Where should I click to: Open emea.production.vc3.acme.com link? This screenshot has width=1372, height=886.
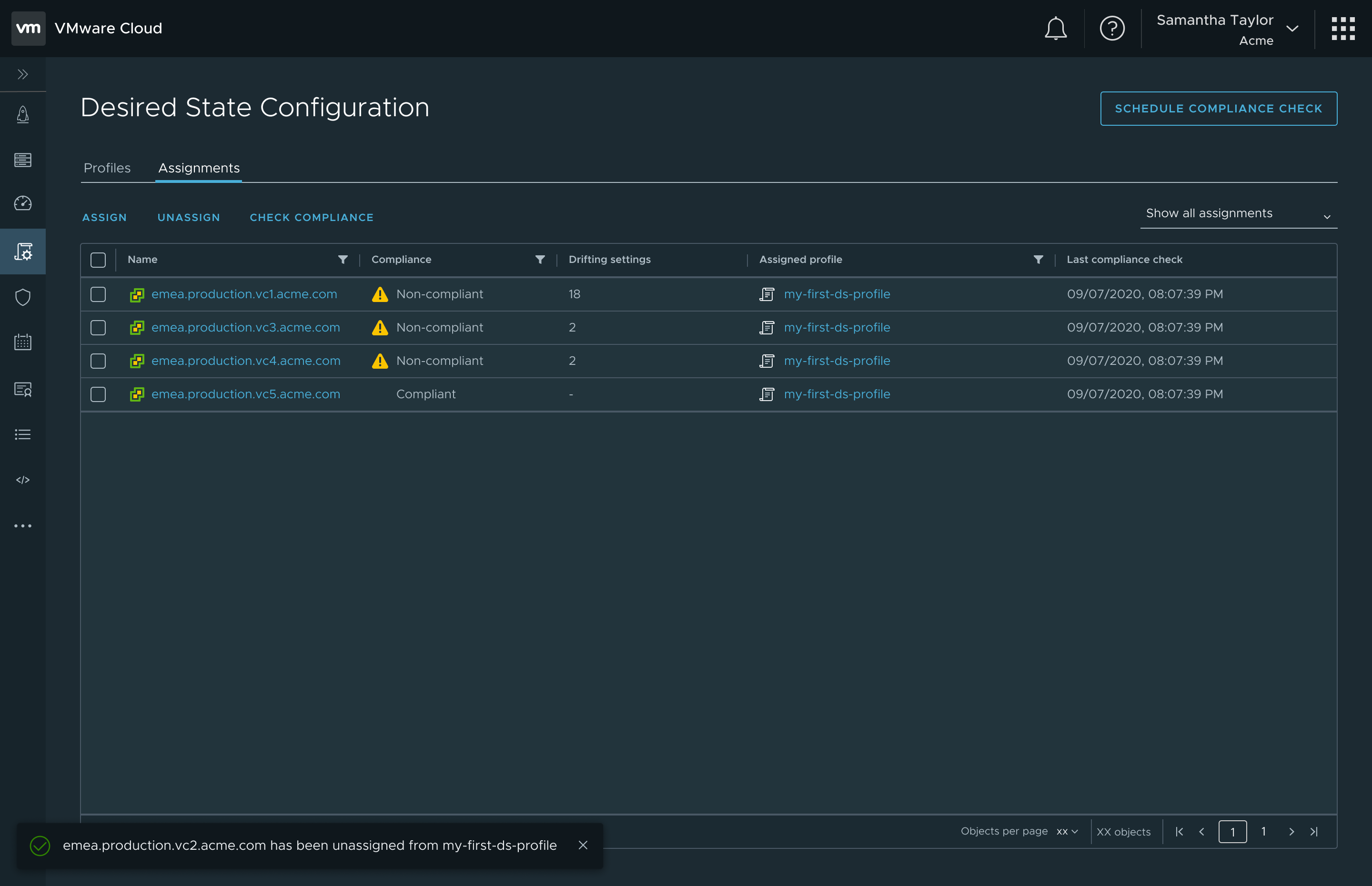246,327
